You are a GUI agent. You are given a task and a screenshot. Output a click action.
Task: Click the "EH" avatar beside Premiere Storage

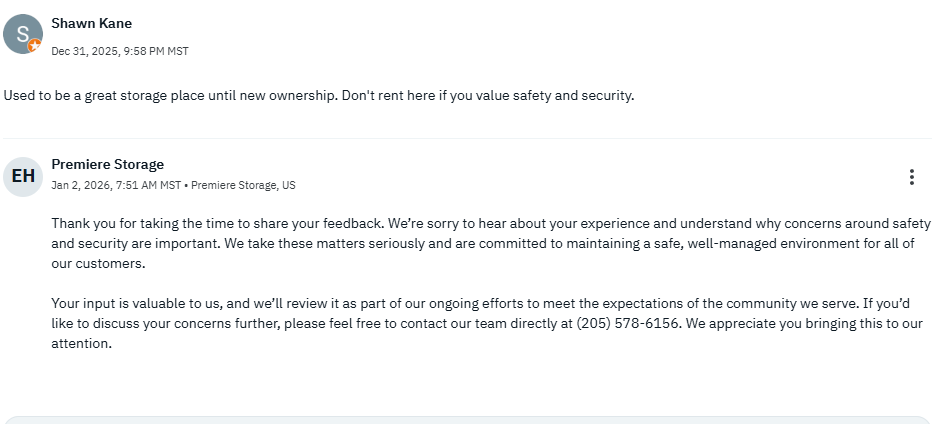(x=23, y=177)
